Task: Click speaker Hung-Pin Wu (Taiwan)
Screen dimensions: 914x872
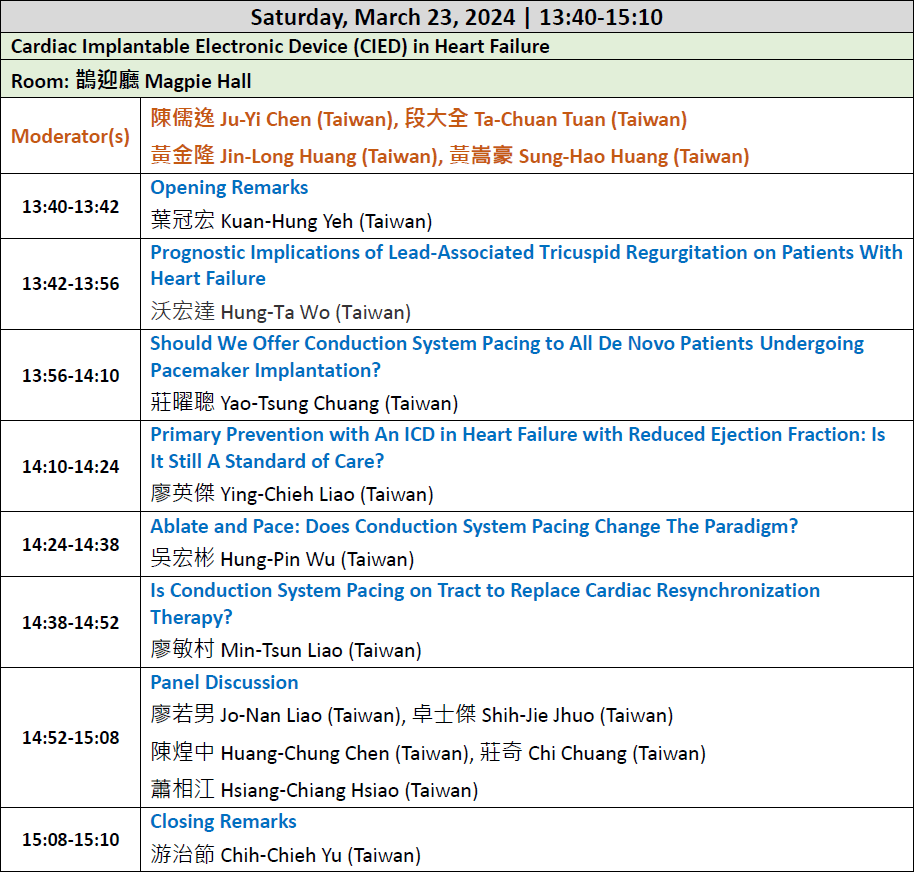Action: (x=283, y=559)
